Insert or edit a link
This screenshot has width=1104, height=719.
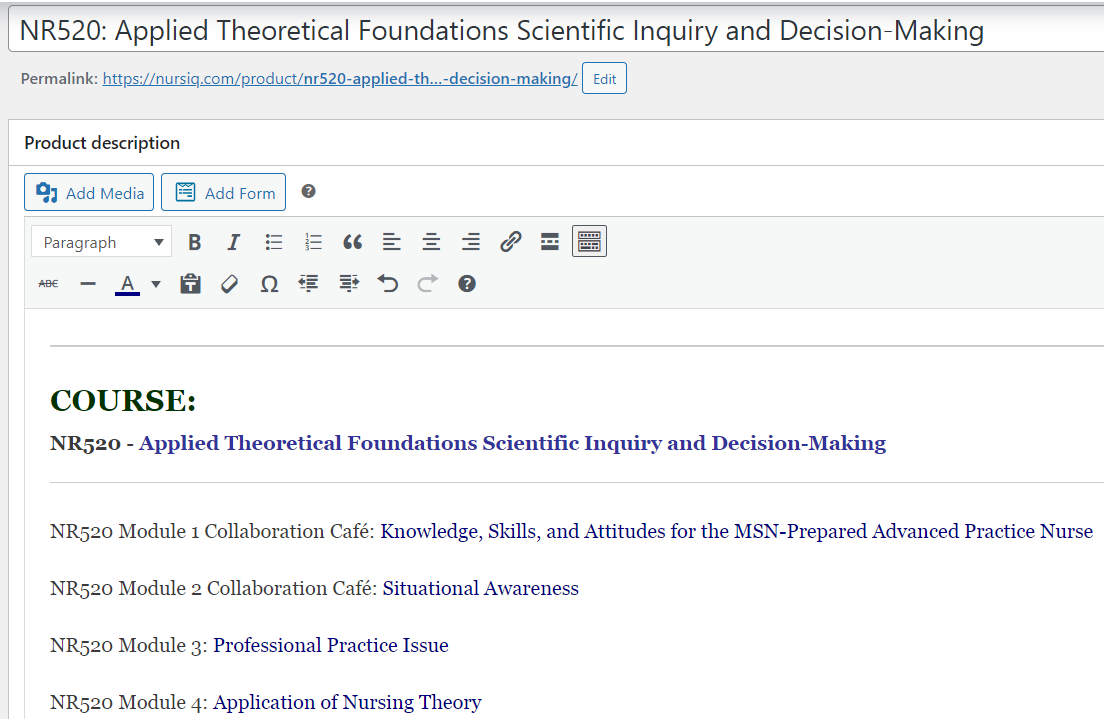(x=510, y=242)
